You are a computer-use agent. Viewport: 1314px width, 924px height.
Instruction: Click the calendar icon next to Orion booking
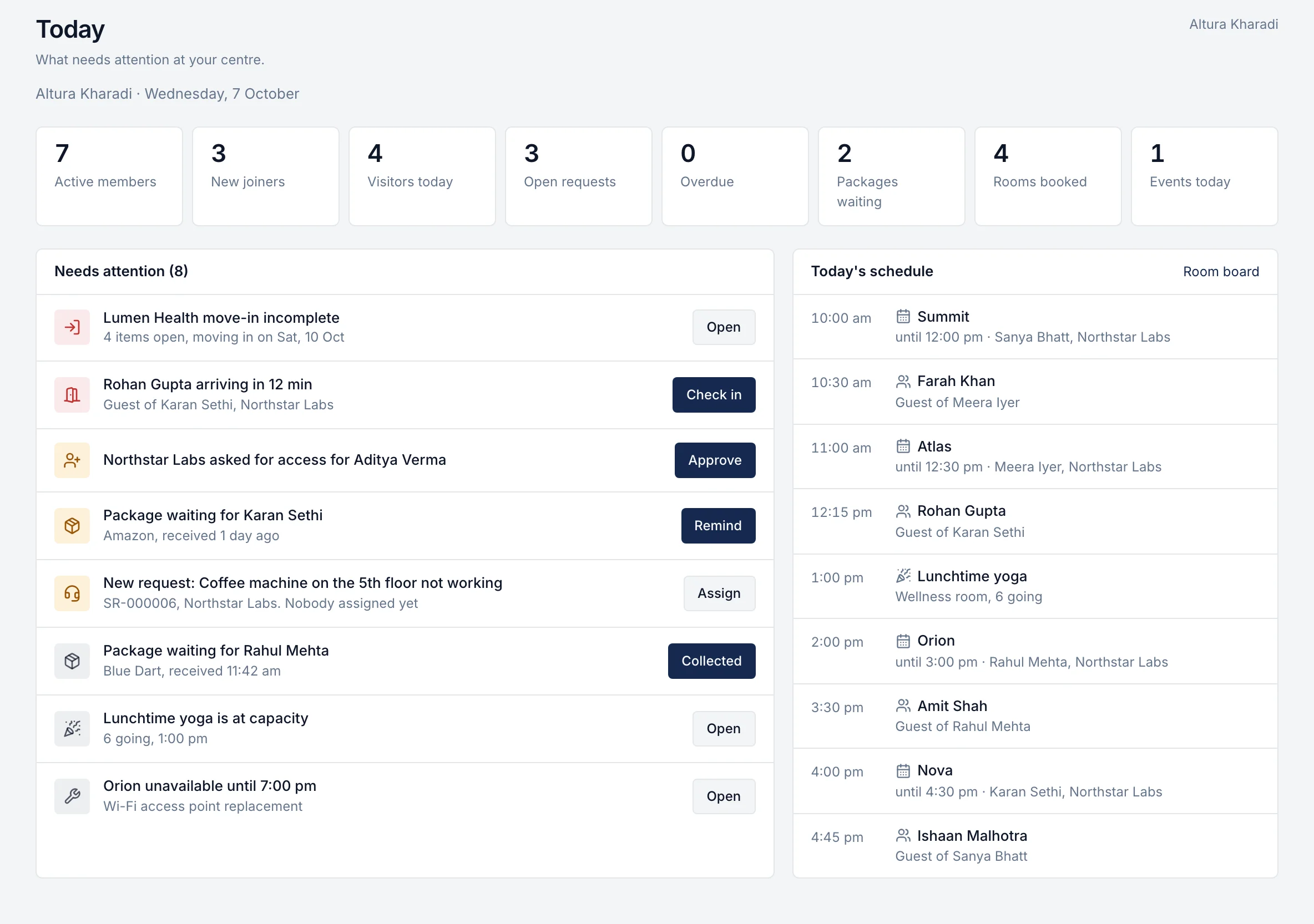[x=903, y=641]
